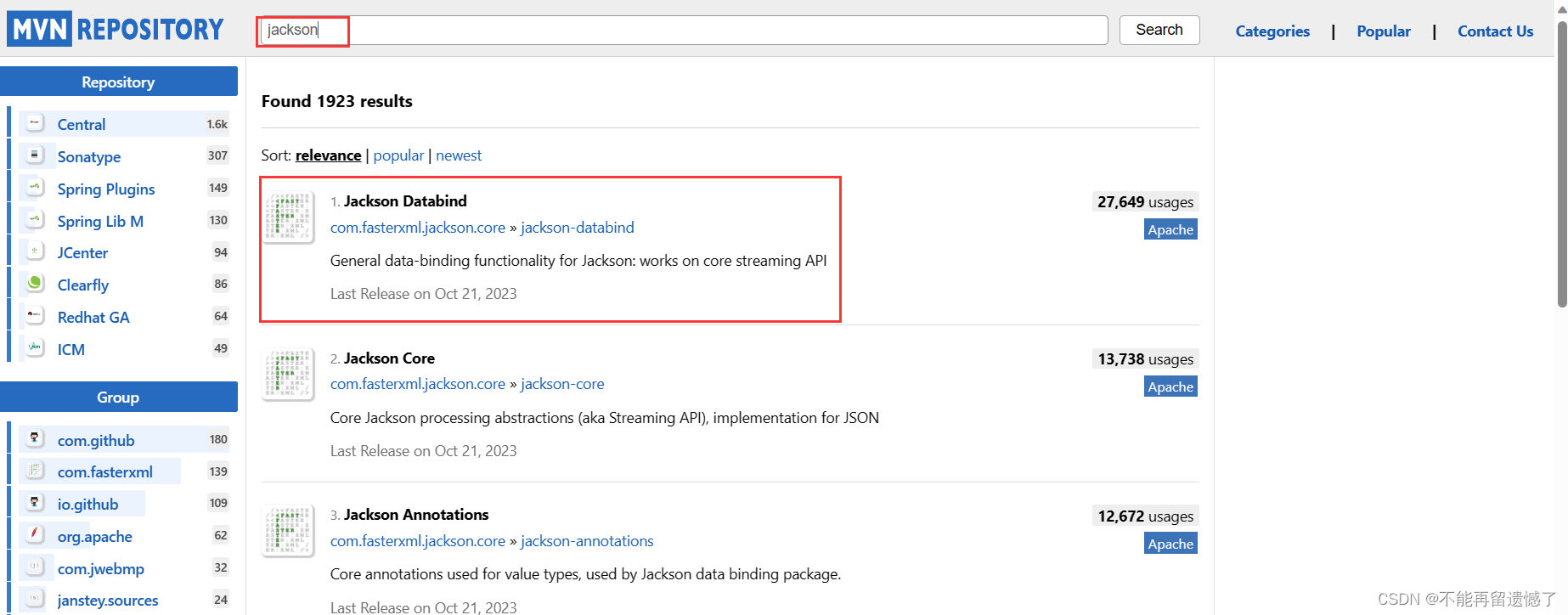Open com.fasterxml.jackson.core group link under Jackson Annotations
1568x615 pixels.
(418, 541)
